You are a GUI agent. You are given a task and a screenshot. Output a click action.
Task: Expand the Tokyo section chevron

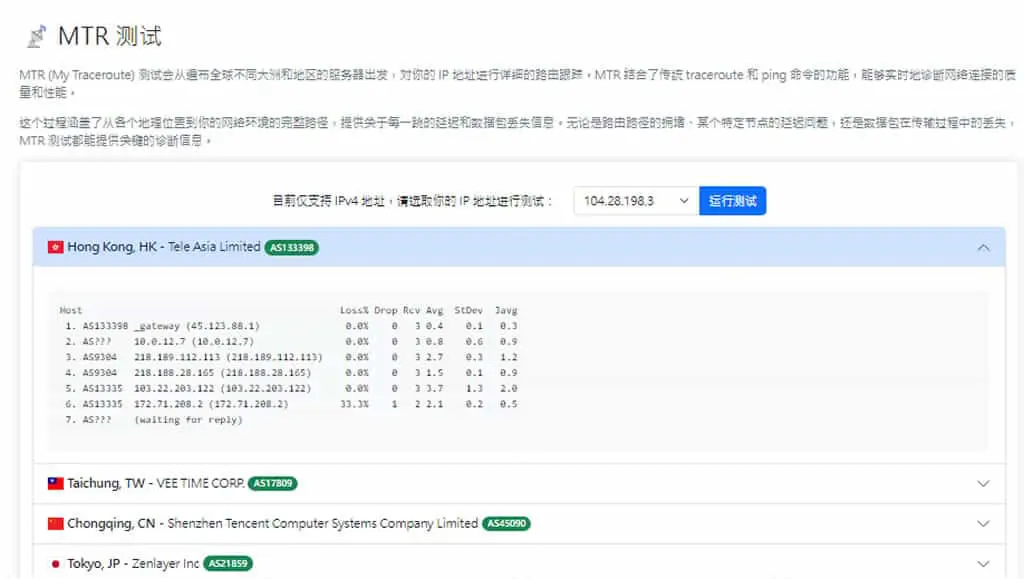(983, 564)
